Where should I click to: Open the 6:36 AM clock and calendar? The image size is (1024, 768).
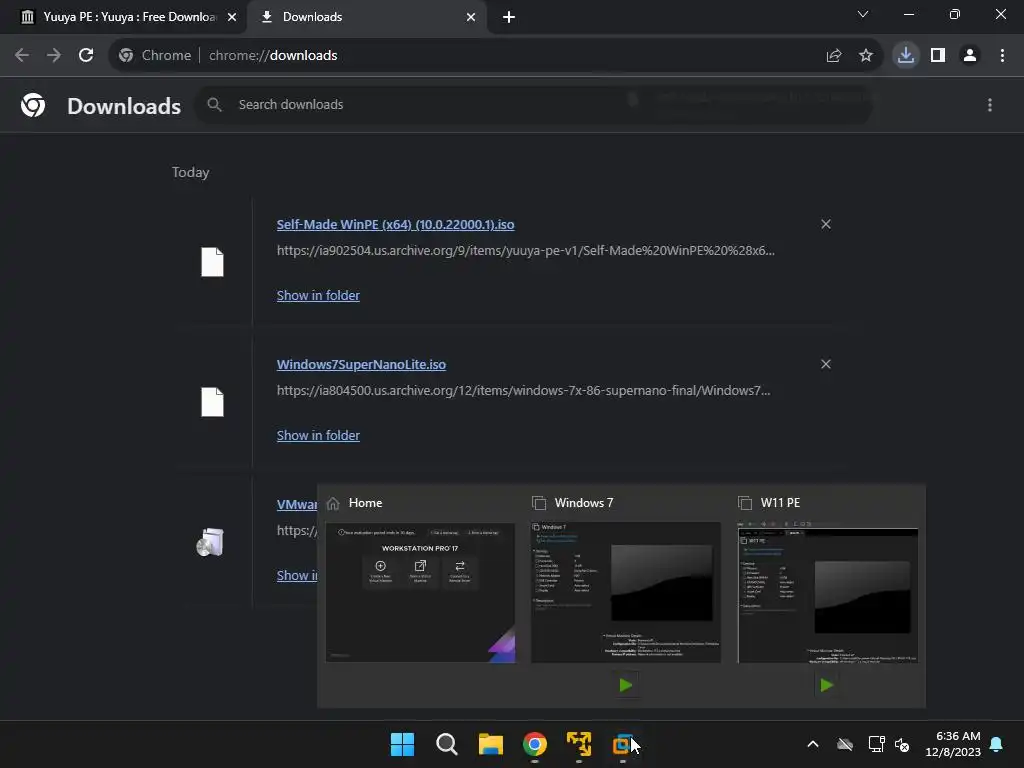pos(953,744)
